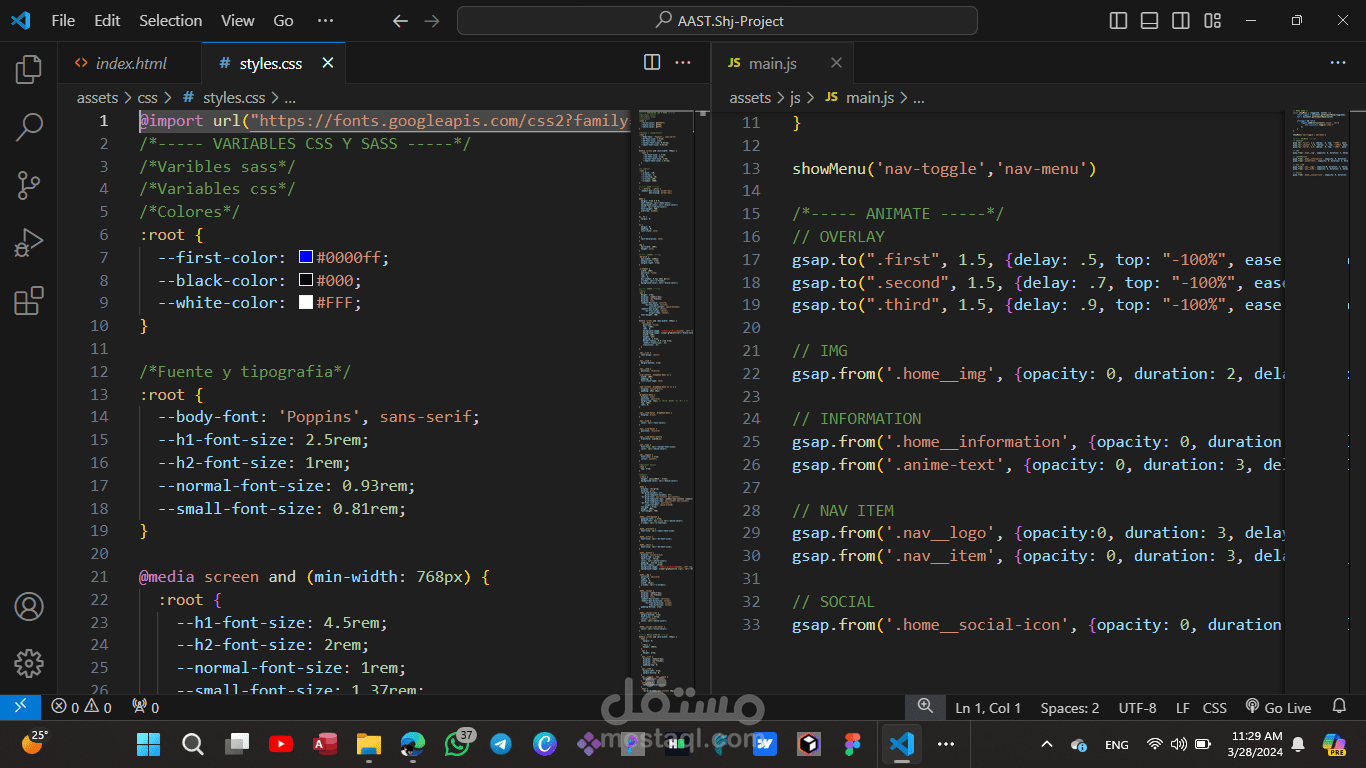Click js breadcrumb folder
Screen dimensions: 1366x768
tap(795, 98)
